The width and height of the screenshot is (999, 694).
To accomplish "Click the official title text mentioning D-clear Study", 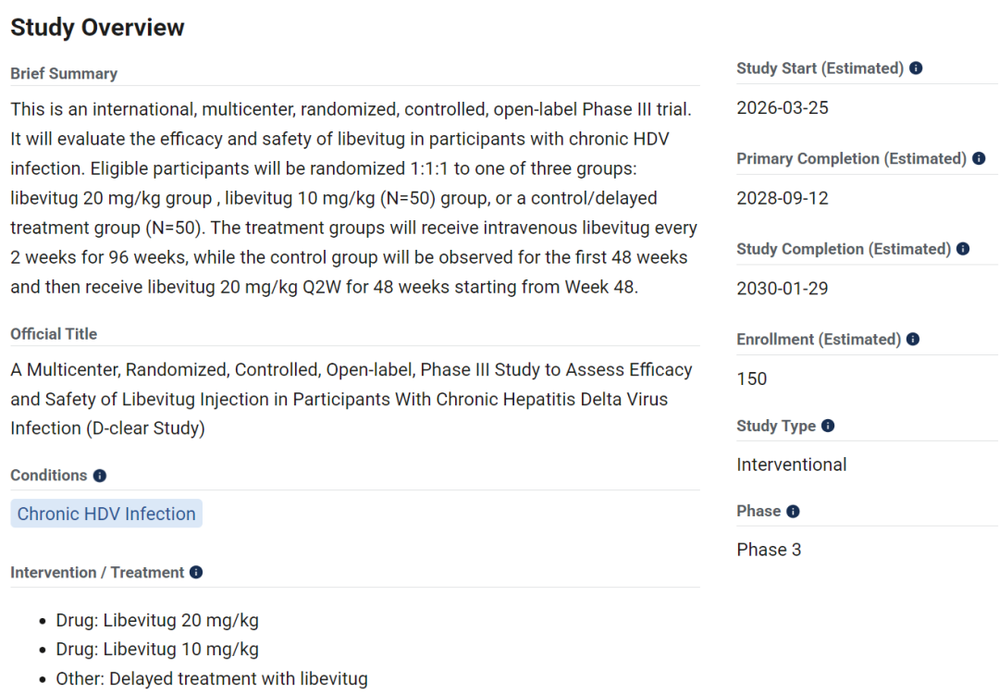I will 352,399.
